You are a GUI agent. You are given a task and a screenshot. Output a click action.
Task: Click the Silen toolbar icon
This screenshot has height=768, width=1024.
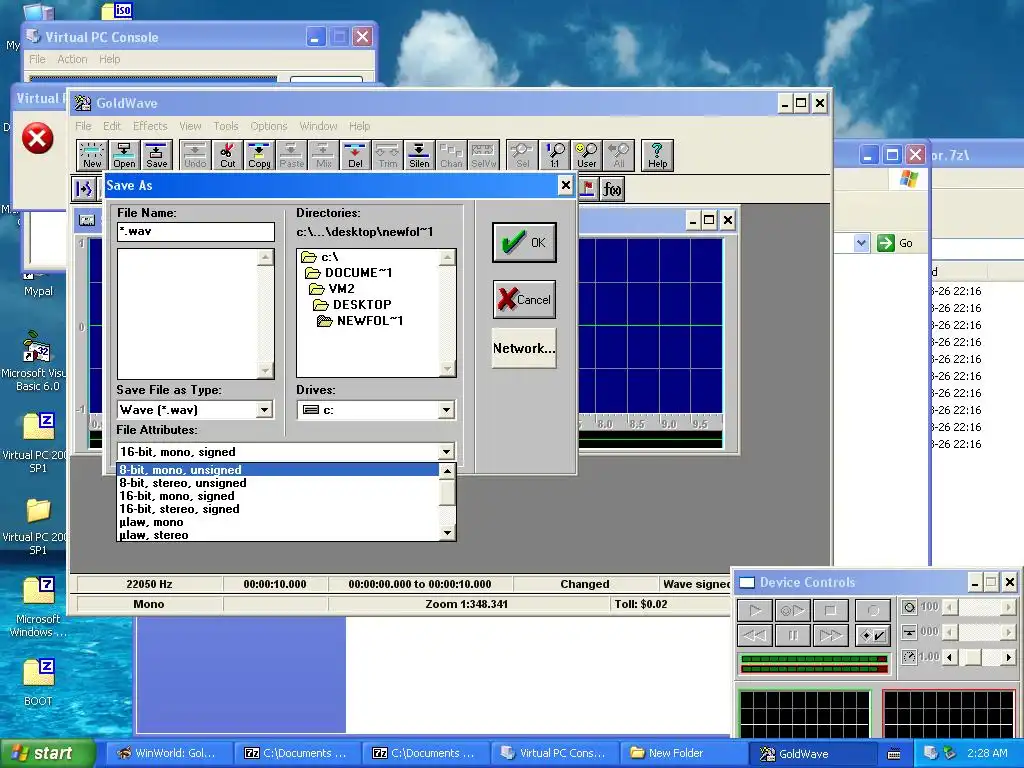[x=419, y=155]
